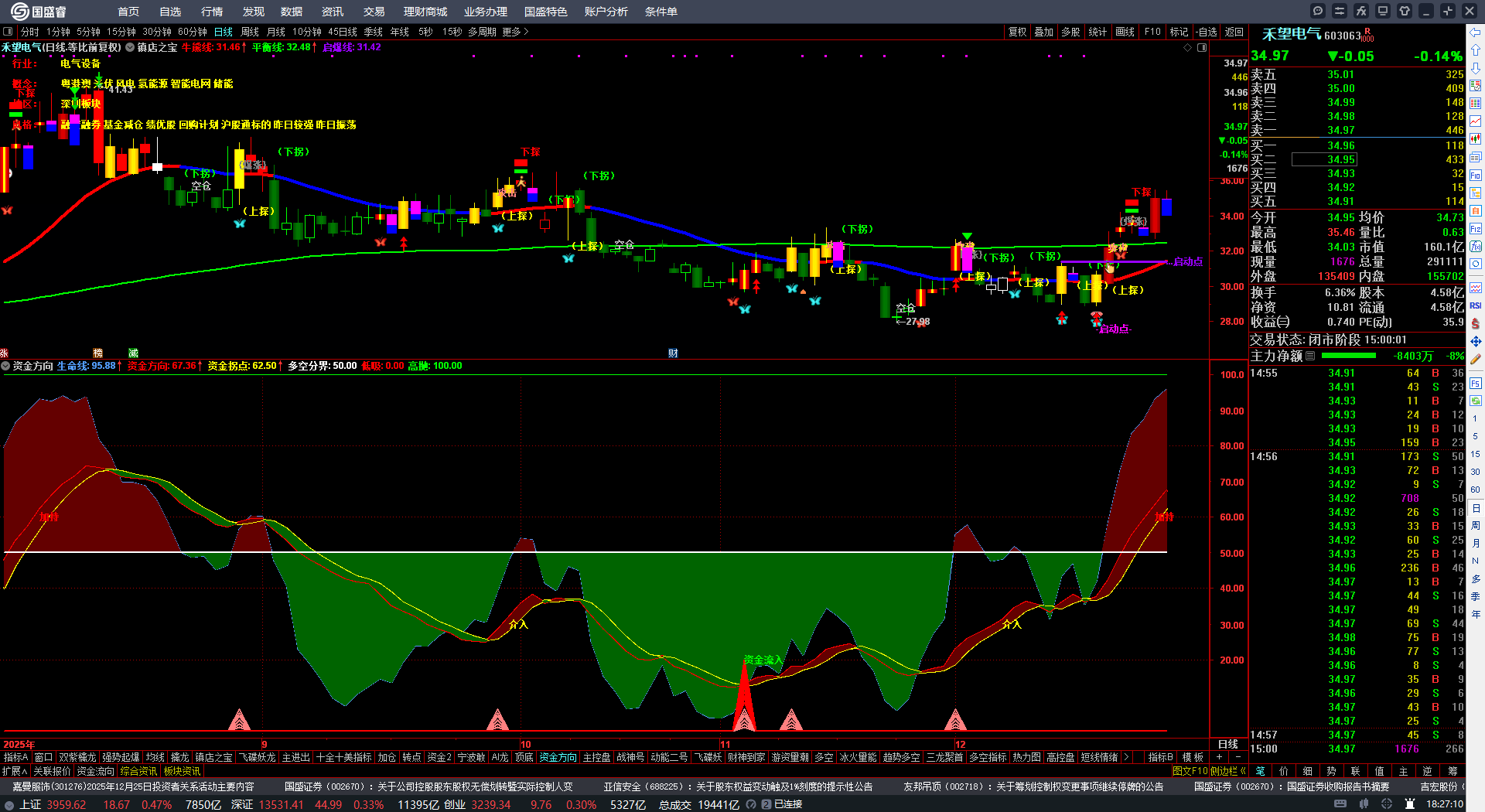Open the f(x) formula icon in right sidebar
This screenshot has height=812, width=1485.
tap(1476, 246)
